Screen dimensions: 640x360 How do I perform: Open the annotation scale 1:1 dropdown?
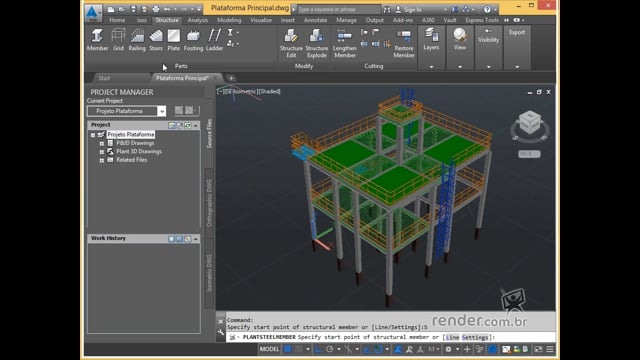(433, 349)
